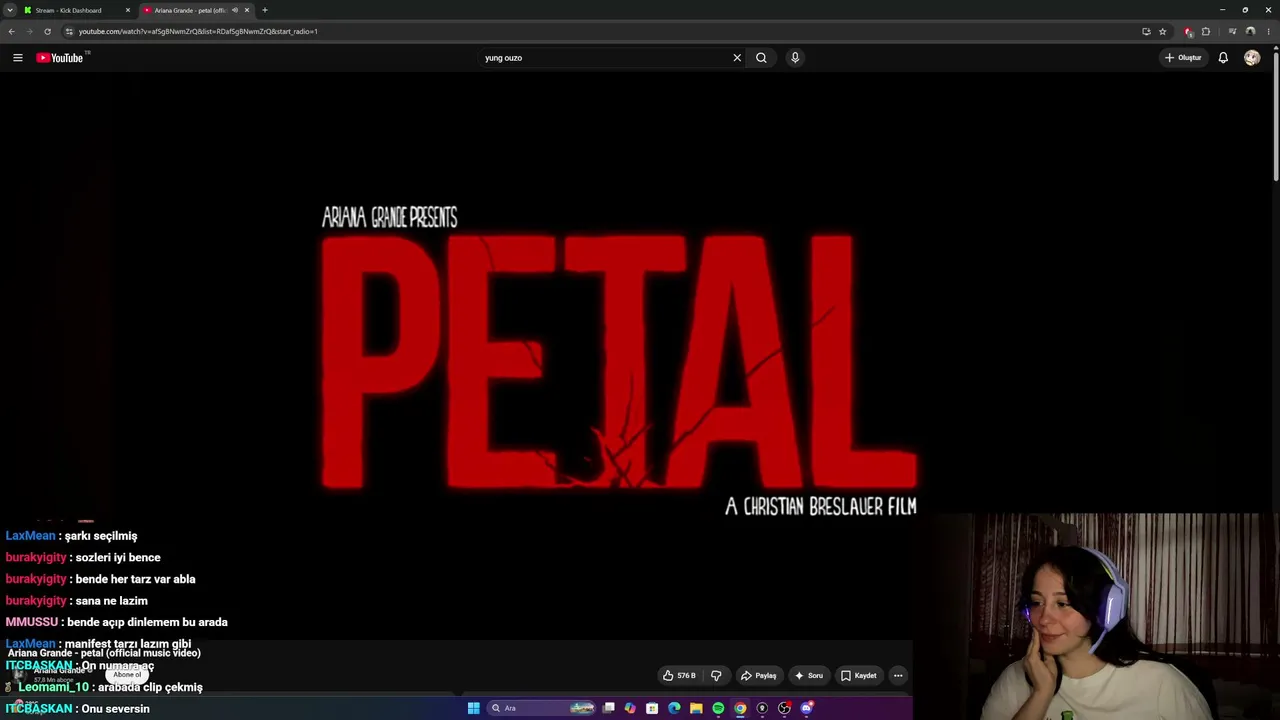Click the Oluştur create button
The height and width of the screenshot is (720, 1280).
pos(1183,58)
